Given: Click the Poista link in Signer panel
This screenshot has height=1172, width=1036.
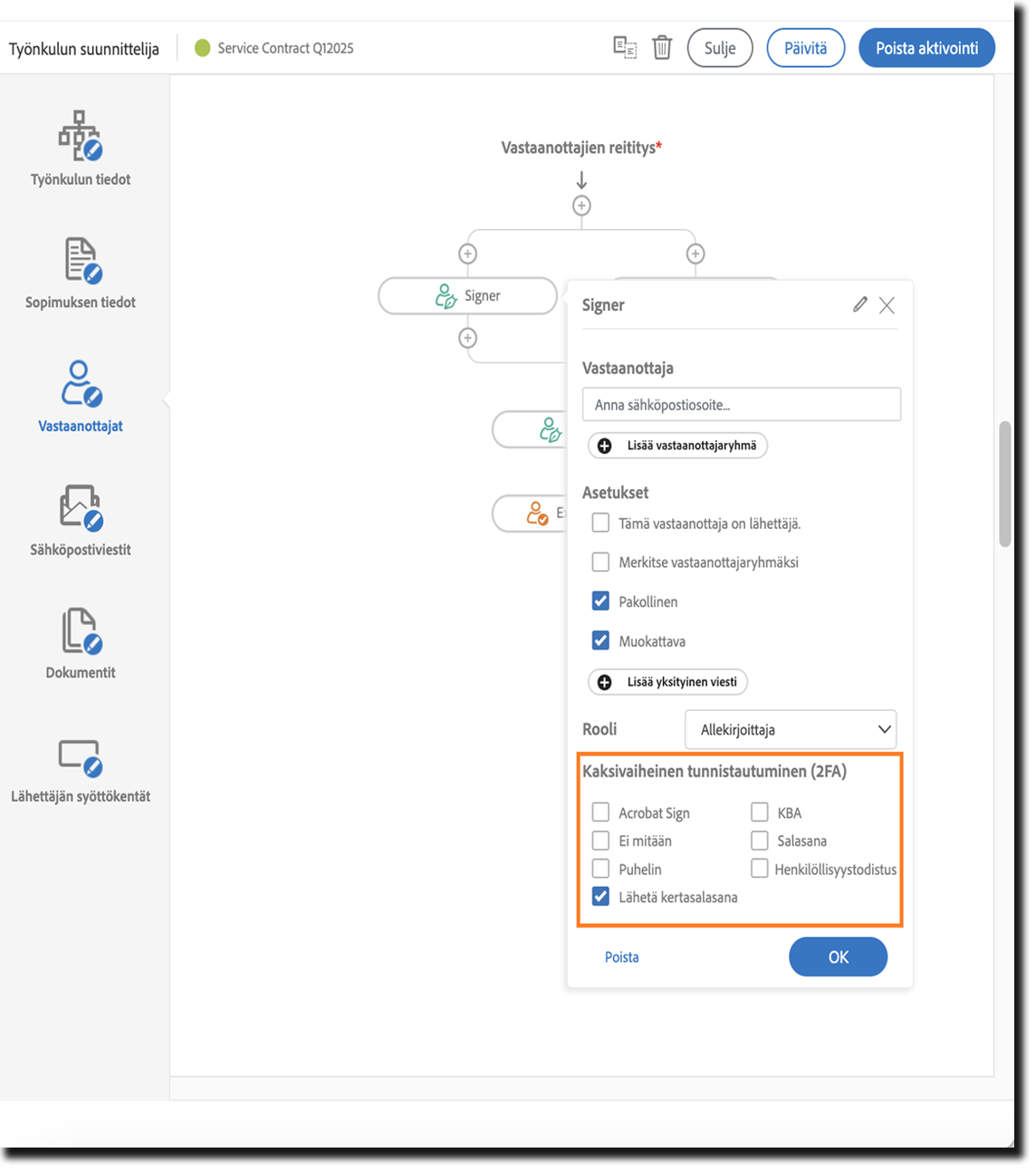Looking at the screenshot, I should (621, 957).
